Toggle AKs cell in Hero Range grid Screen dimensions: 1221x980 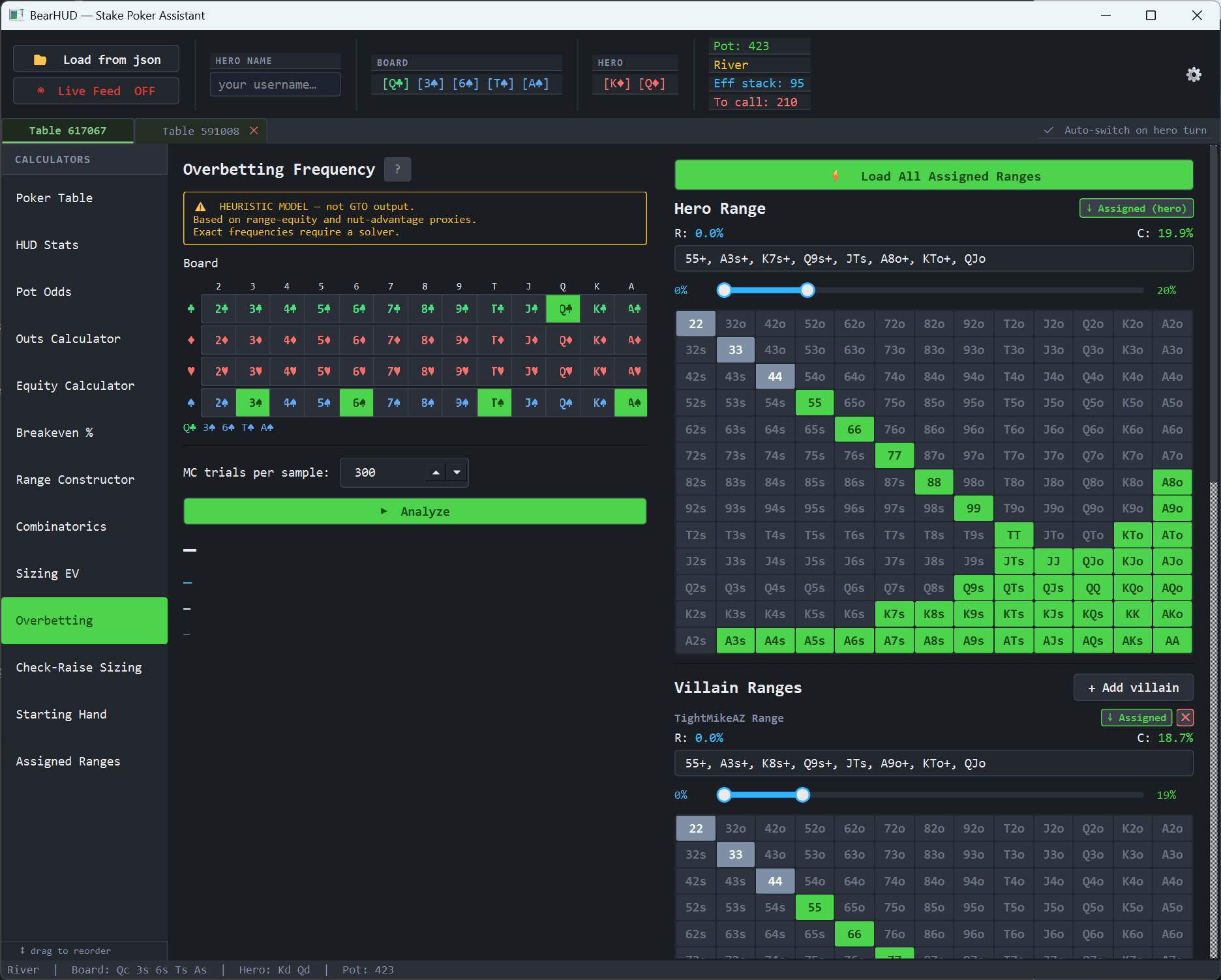tap(1132, 640)
